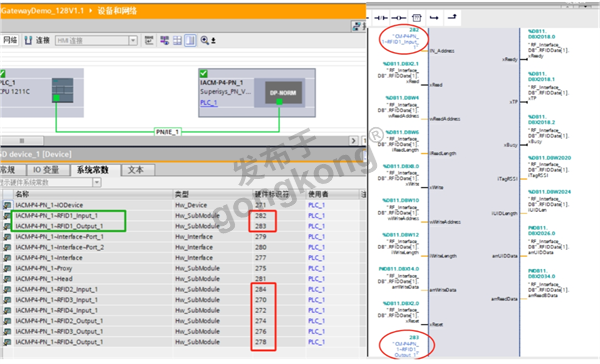Viewport: 600px width, 364px height.
Task: Click the xReset input pin label
Action: click(x=436, y=324)
